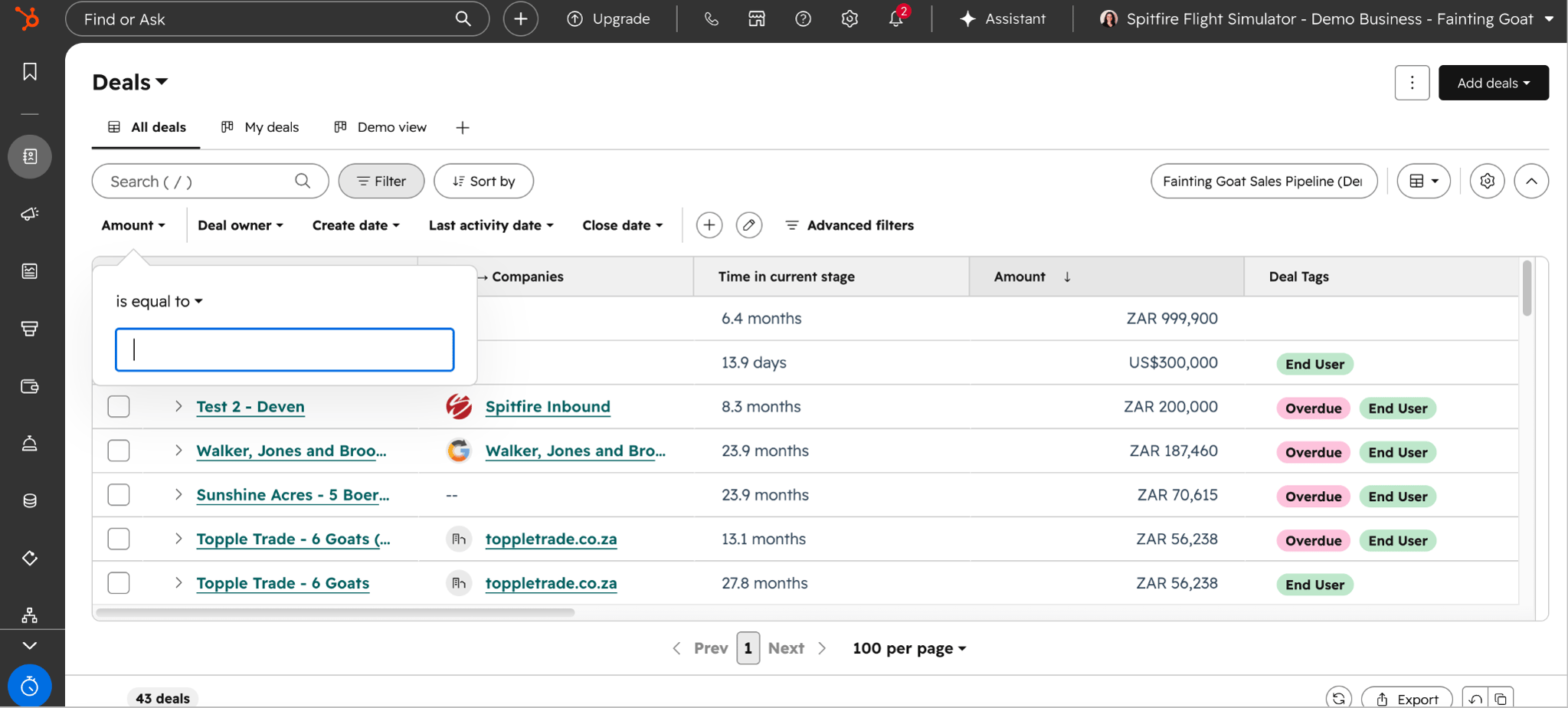Open the deals three-dot actions menu
Viewport: 1568px width, 708px height.
tap(1413, 83)
